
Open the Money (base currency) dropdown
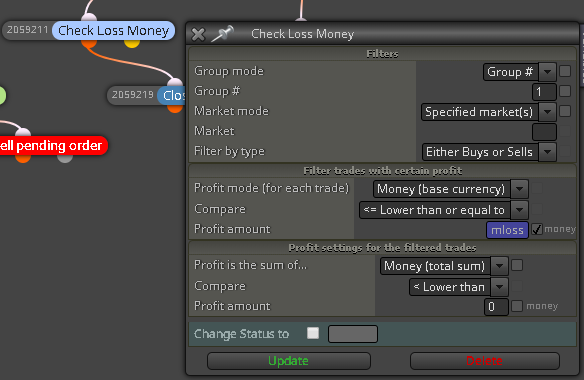(x=450, y=189)
